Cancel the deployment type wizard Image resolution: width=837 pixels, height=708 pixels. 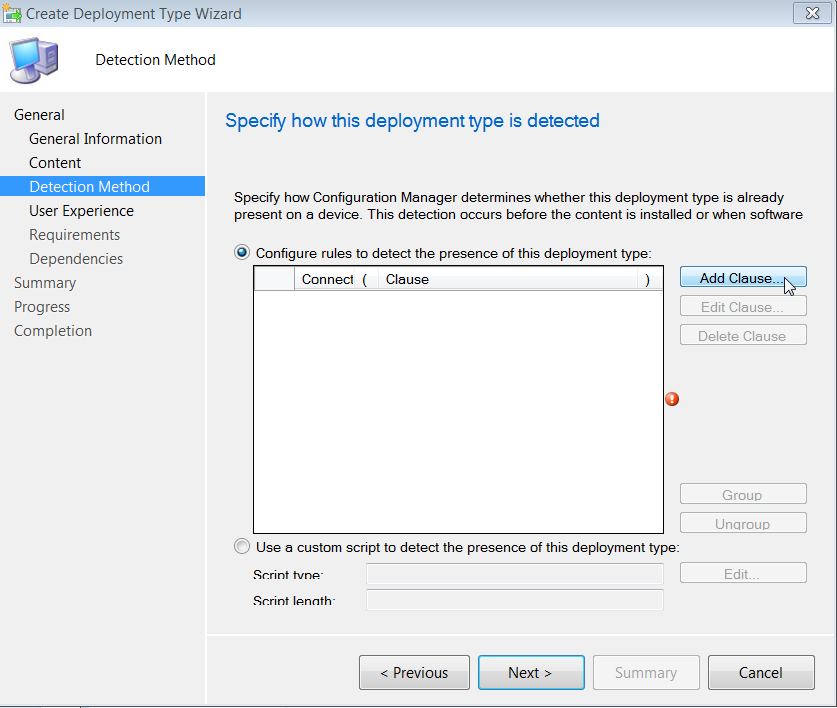click(x=761, y=672)
